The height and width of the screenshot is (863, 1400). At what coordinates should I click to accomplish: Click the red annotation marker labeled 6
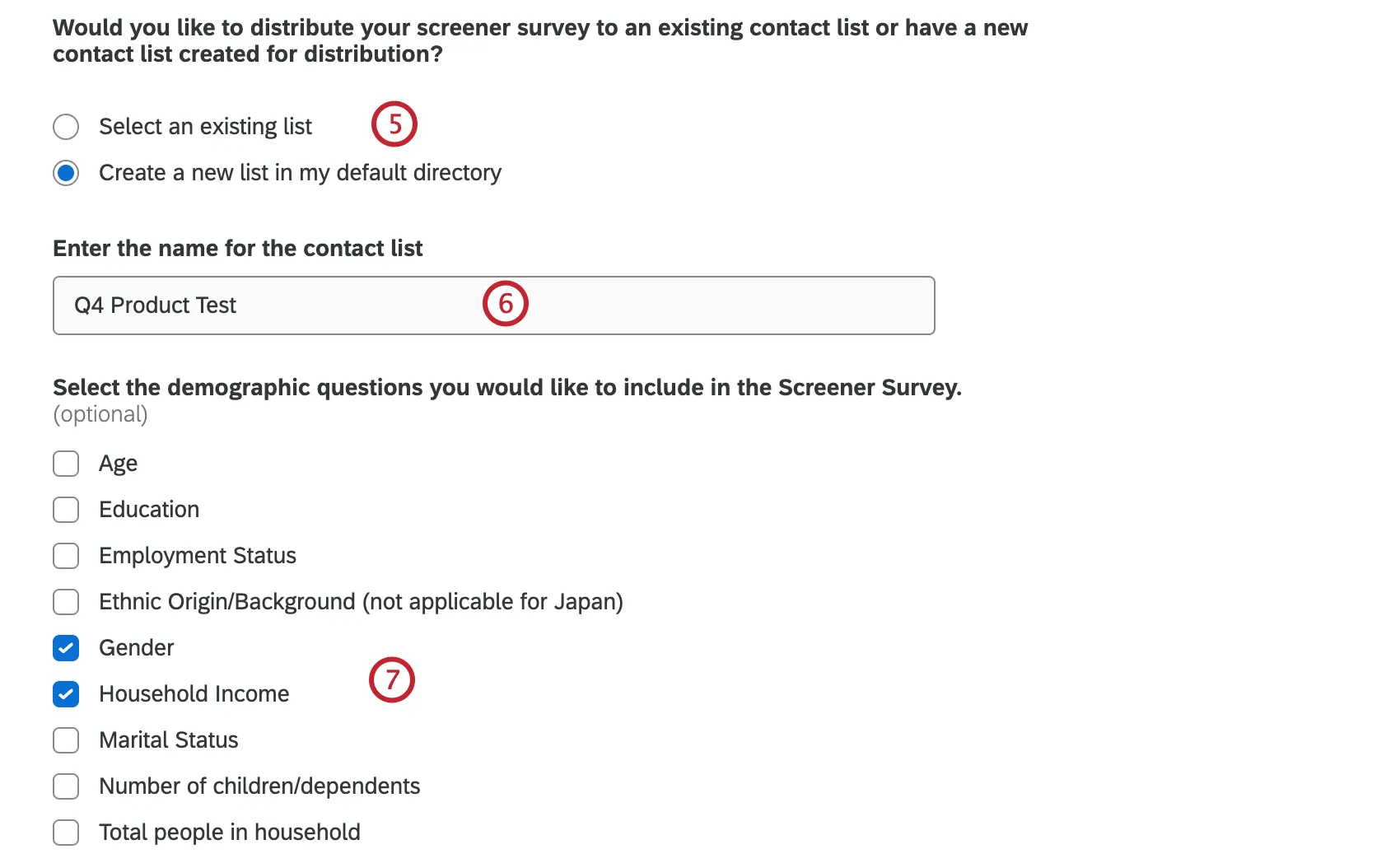pyautogui.click(x=506, y=304)
